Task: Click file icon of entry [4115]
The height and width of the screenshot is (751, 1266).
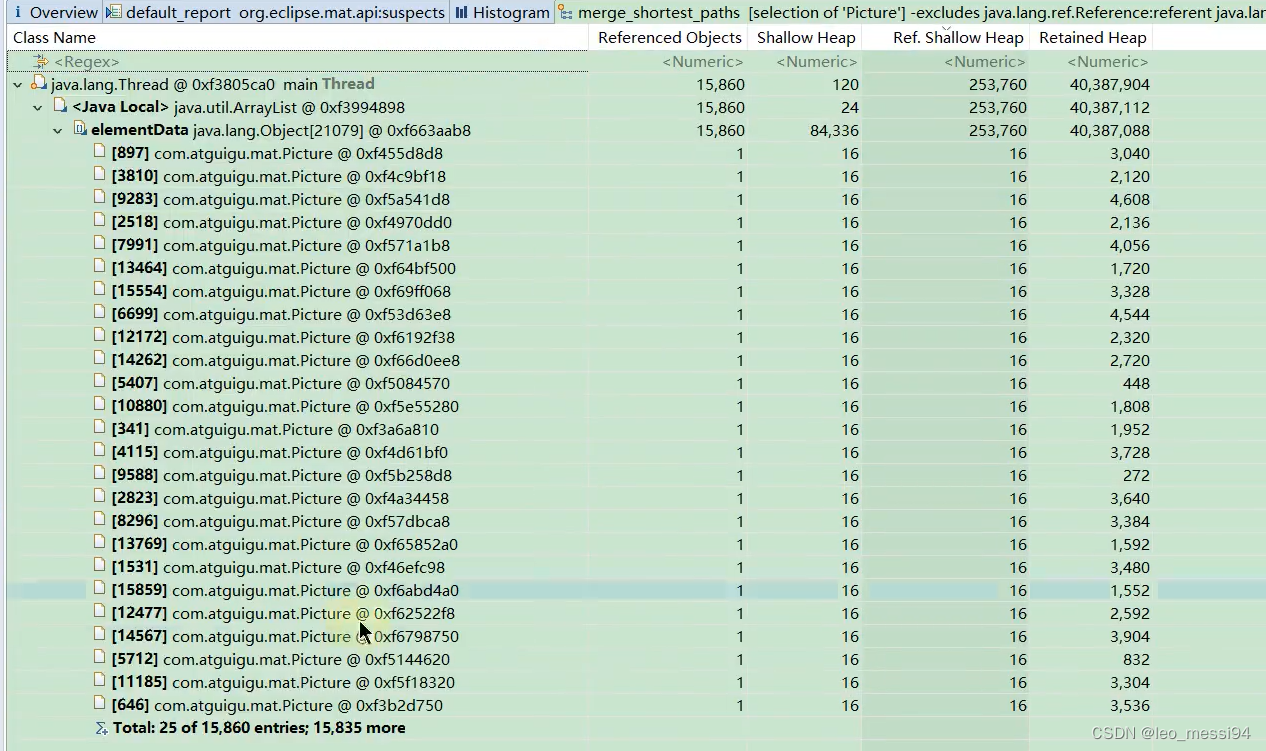Action: click(100, 451)
